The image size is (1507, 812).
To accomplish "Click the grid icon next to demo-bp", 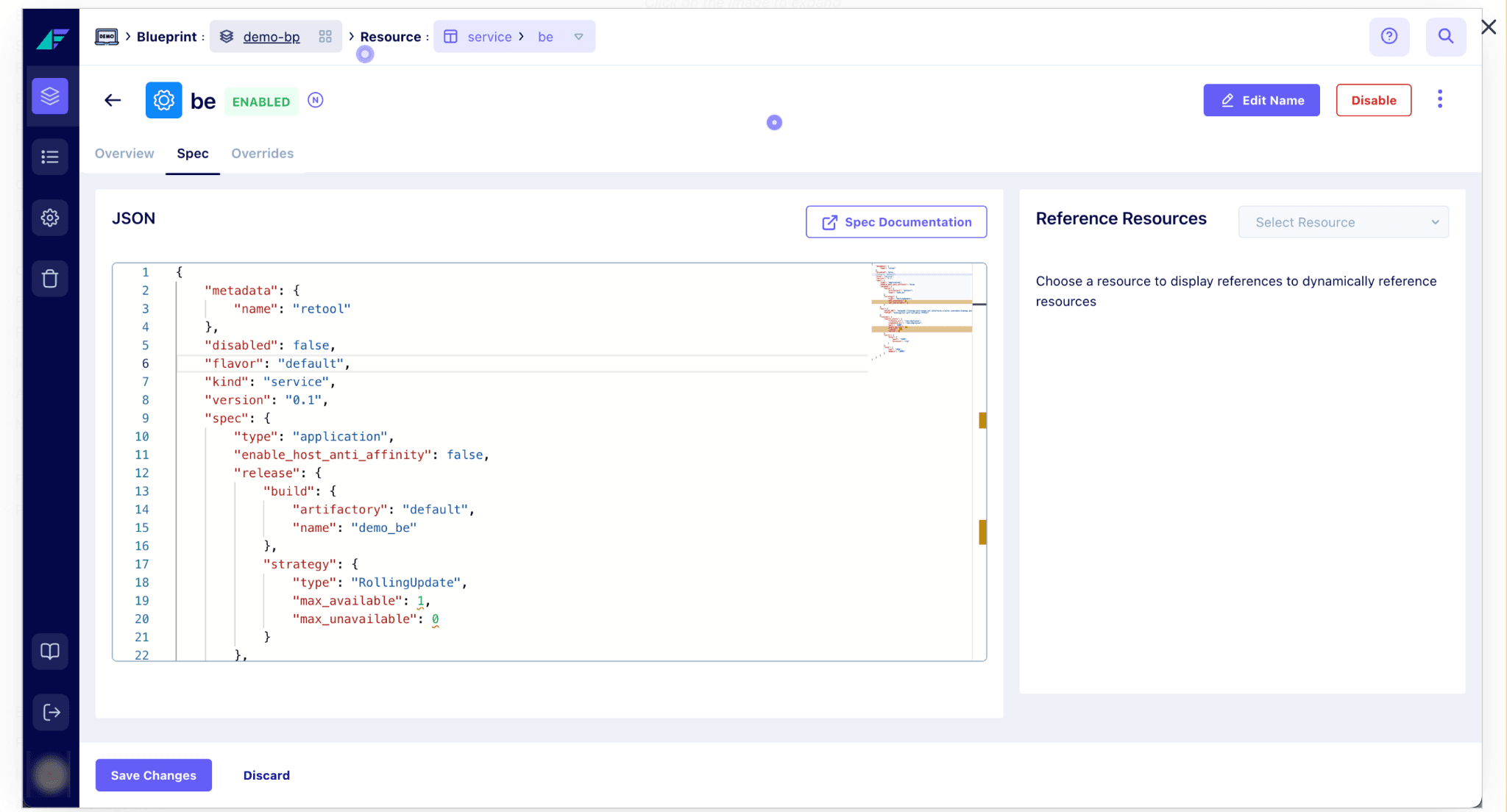I will (x=326, y=36).
